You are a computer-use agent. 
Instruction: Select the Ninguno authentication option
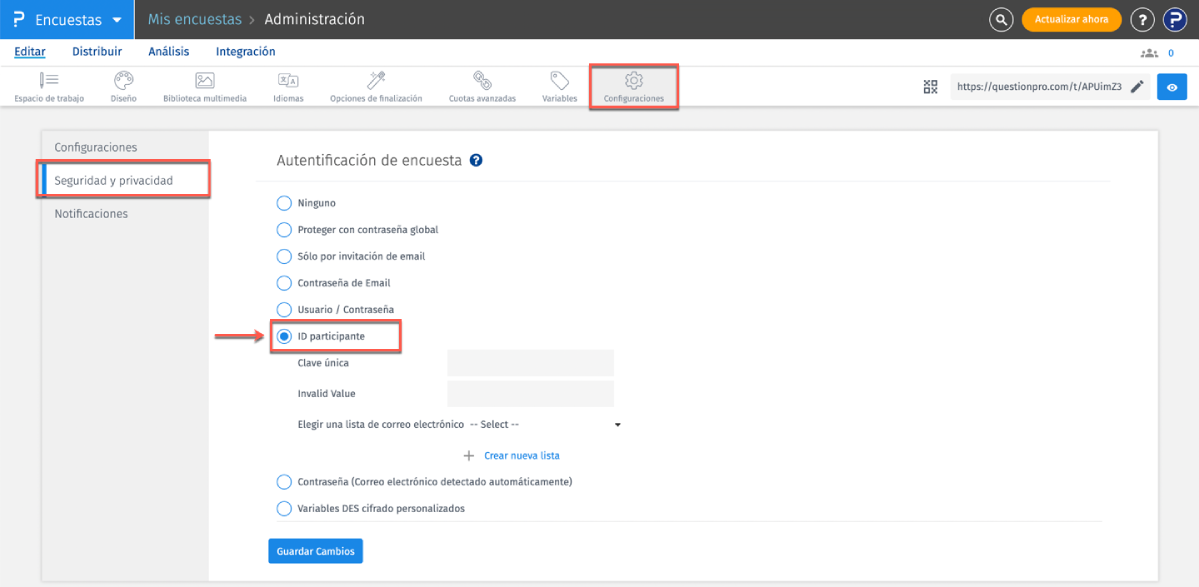pos(284,203)
